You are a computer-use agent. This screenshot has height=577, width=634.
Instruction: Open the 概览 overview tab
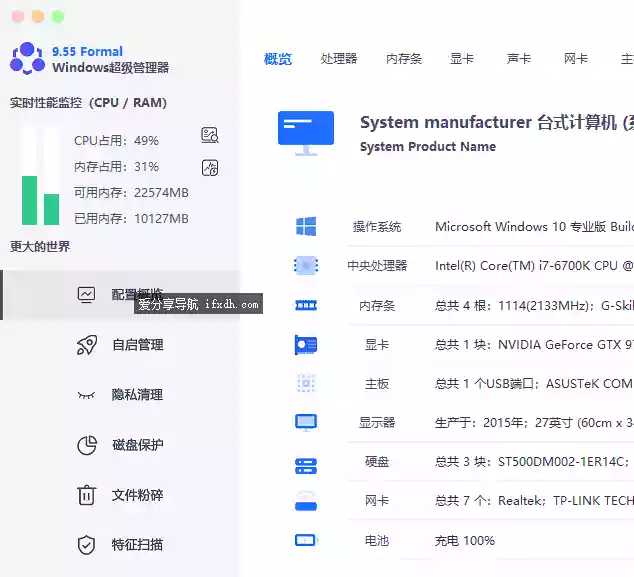pyautogui.click(x=277, y=59)
